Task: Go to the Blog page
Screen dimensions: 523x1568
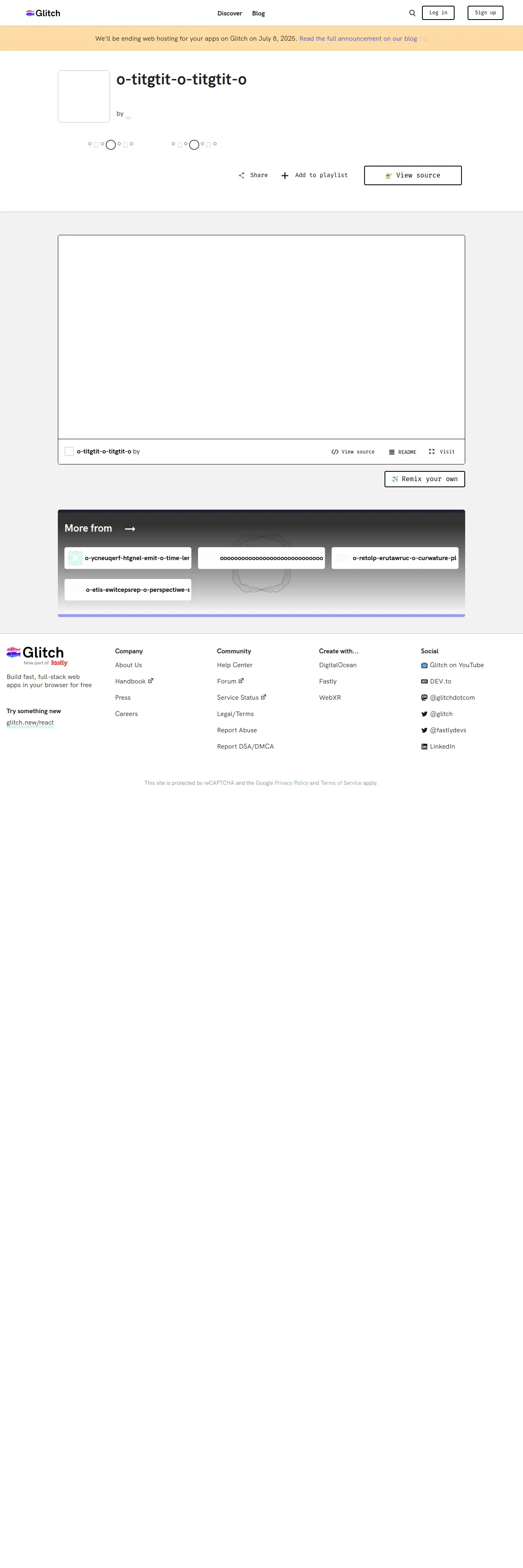Action: (258, 13)
